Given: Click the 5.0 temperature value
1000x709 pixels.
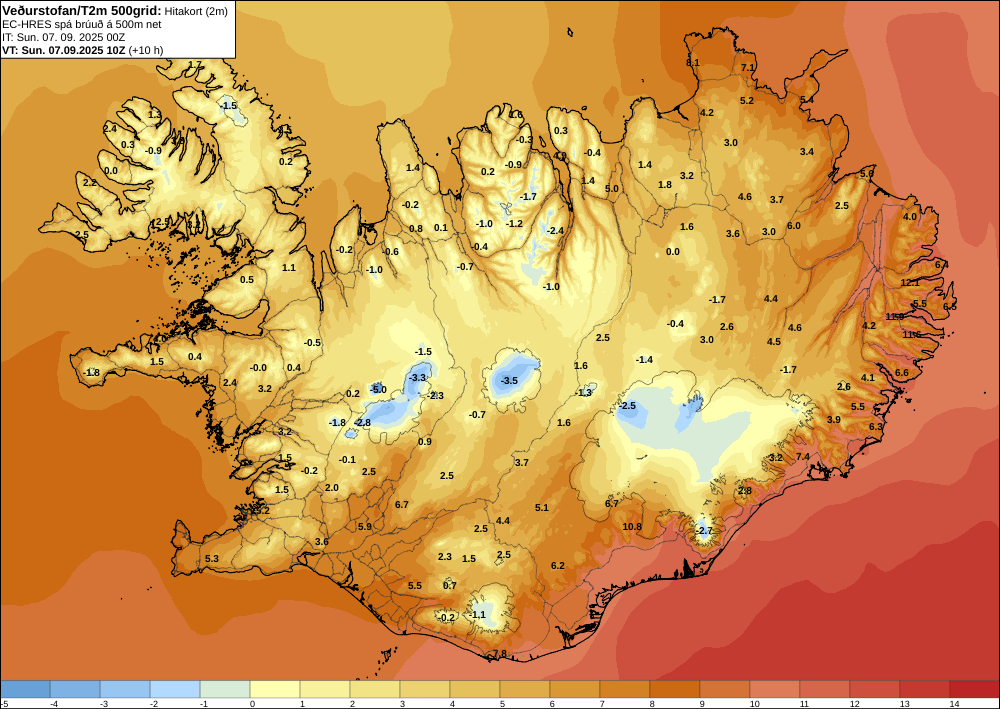Looking at the screenshot, I should (612, 189).
